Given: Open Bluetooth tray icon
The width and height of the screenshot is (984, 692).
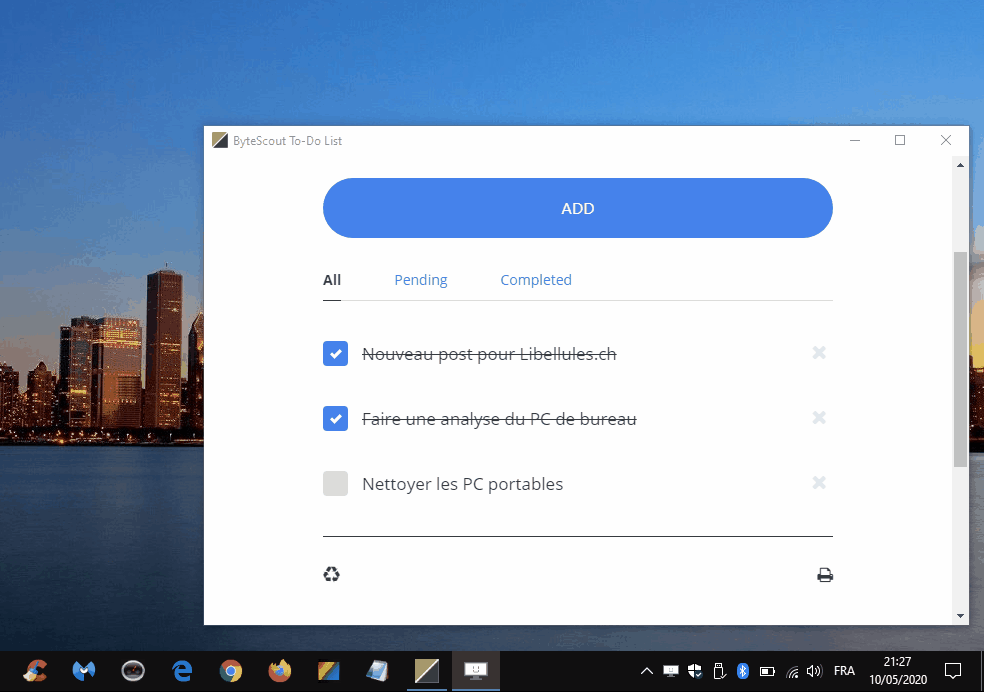Looking at the screenshot, I should pos(742,671).
